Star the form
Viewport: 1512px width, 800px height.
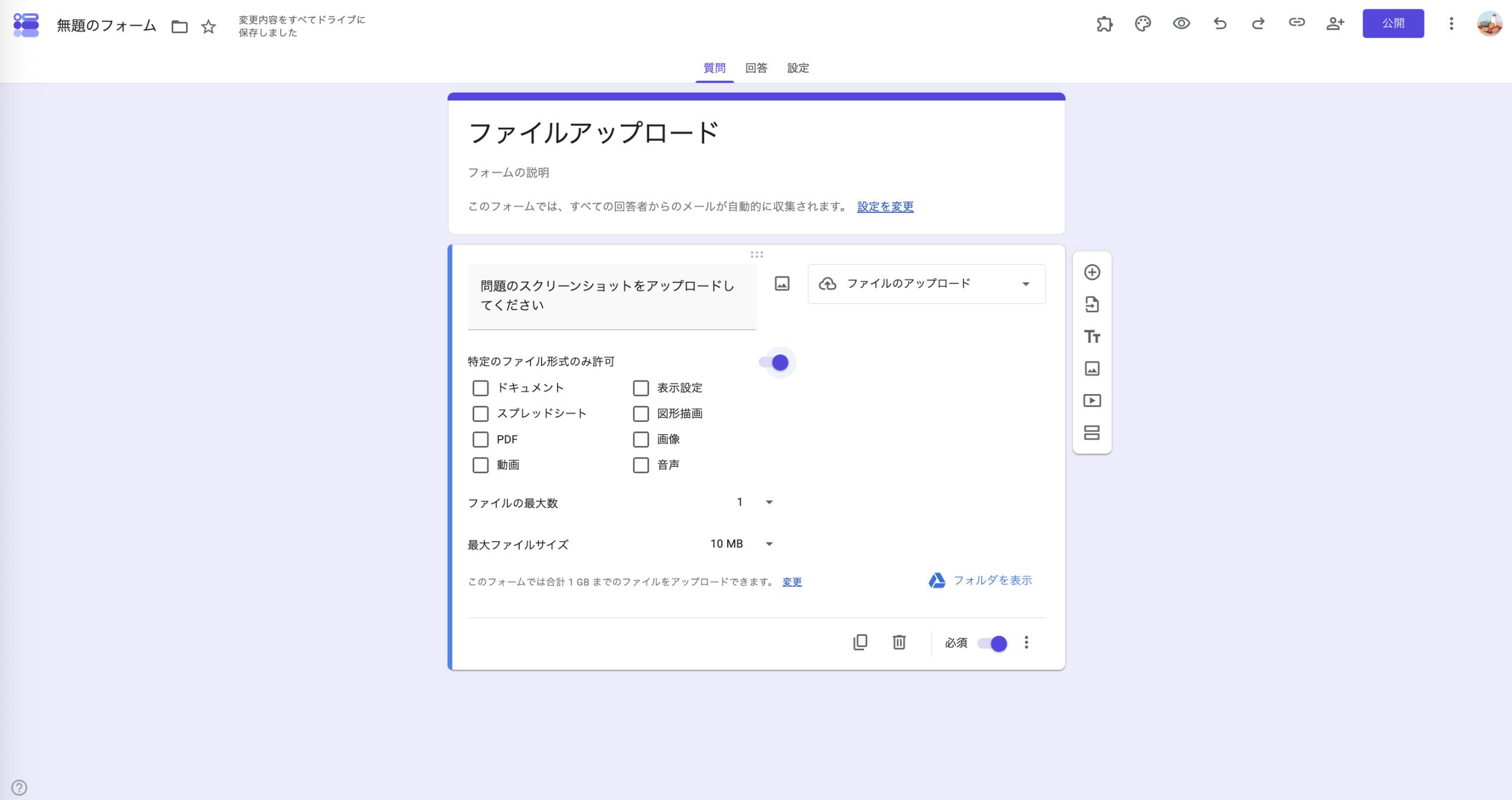[208, 27]
